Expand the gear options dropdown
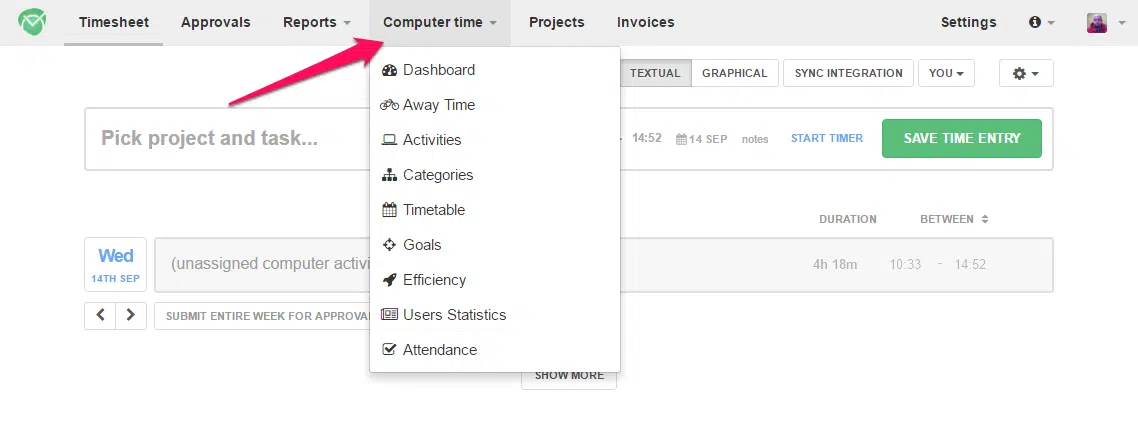The width and height of the screenshot is (1138, 434). (x=1026, y=73)
